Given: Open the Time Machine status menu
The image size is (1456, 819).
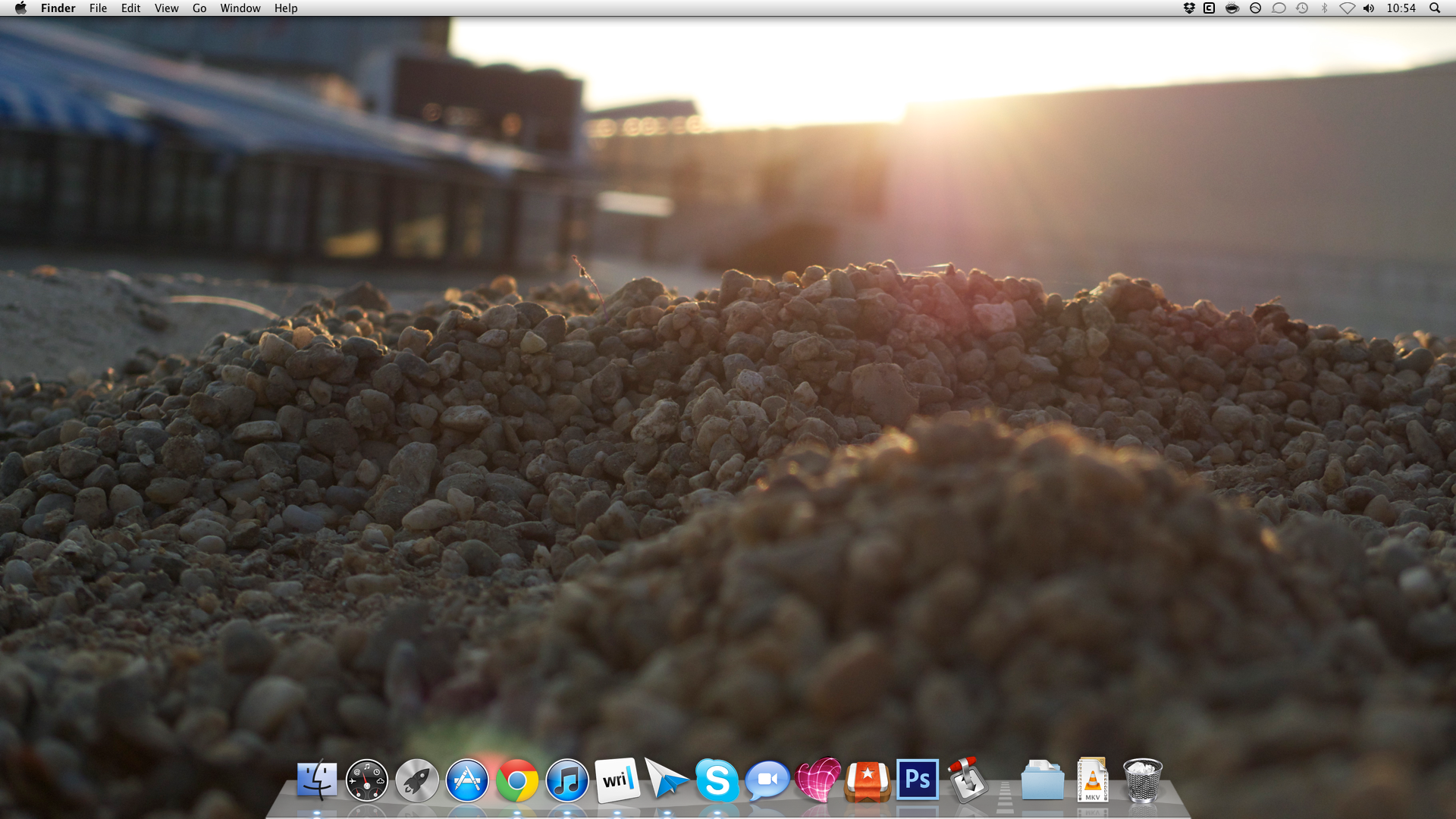Looking at the screenshot, I should coord(1302,8).
